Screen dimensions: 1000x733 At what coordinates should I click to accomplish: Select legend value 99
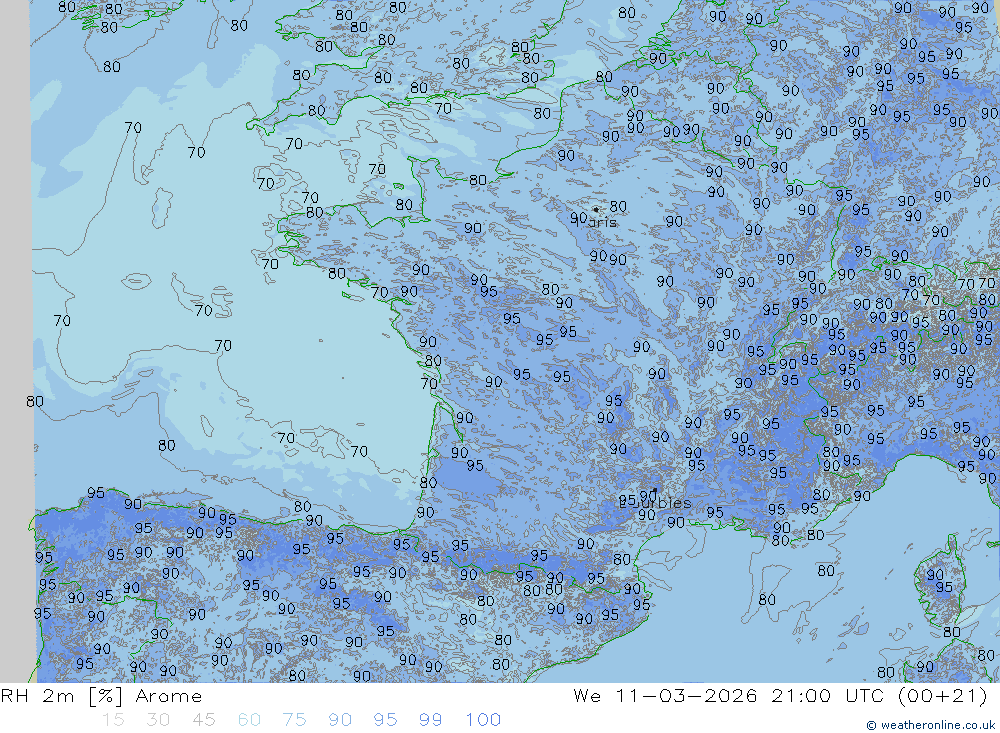[430, 720]
